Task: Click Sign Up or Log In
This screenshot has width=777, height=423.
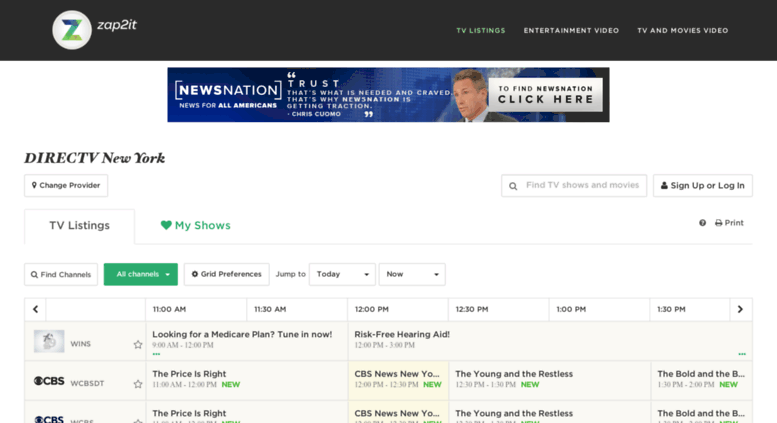Action: (x=703, y=185)
